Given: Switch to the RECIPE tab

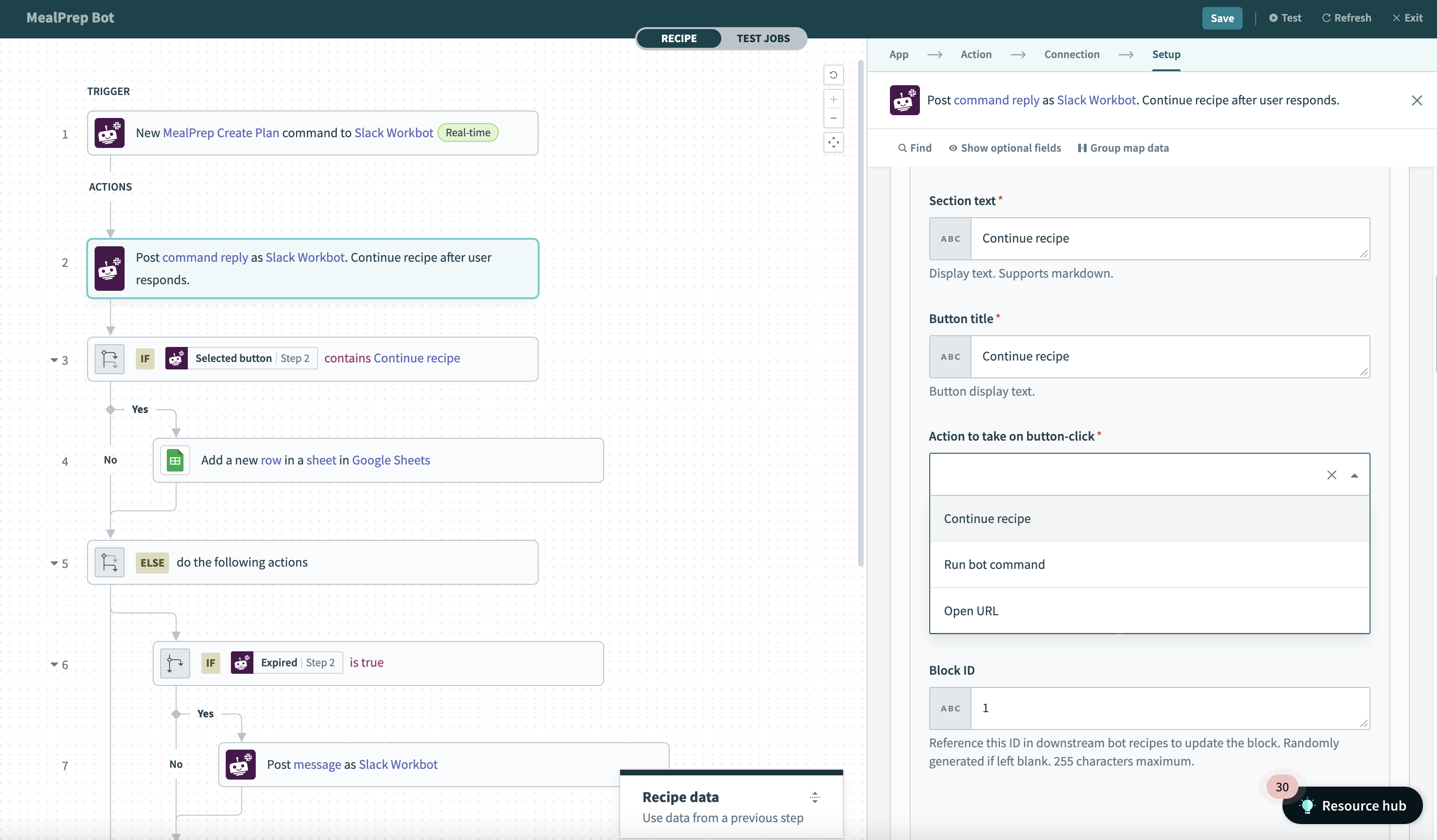Looking at the screenshot, I should pos(678,38).
